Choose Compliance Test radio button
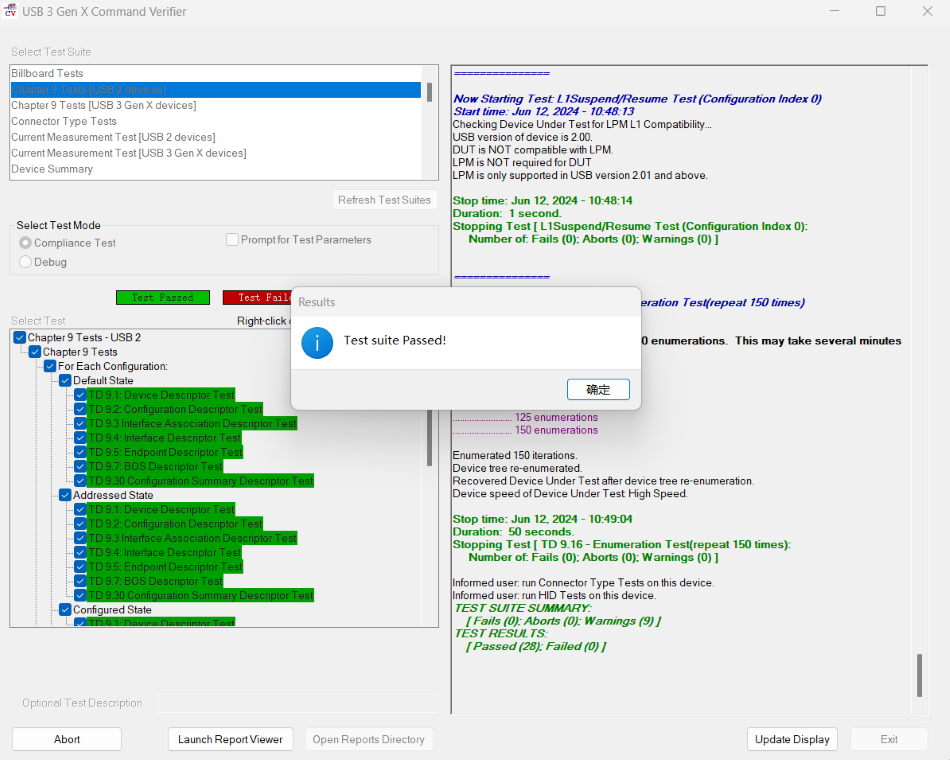 click(25, 243)
